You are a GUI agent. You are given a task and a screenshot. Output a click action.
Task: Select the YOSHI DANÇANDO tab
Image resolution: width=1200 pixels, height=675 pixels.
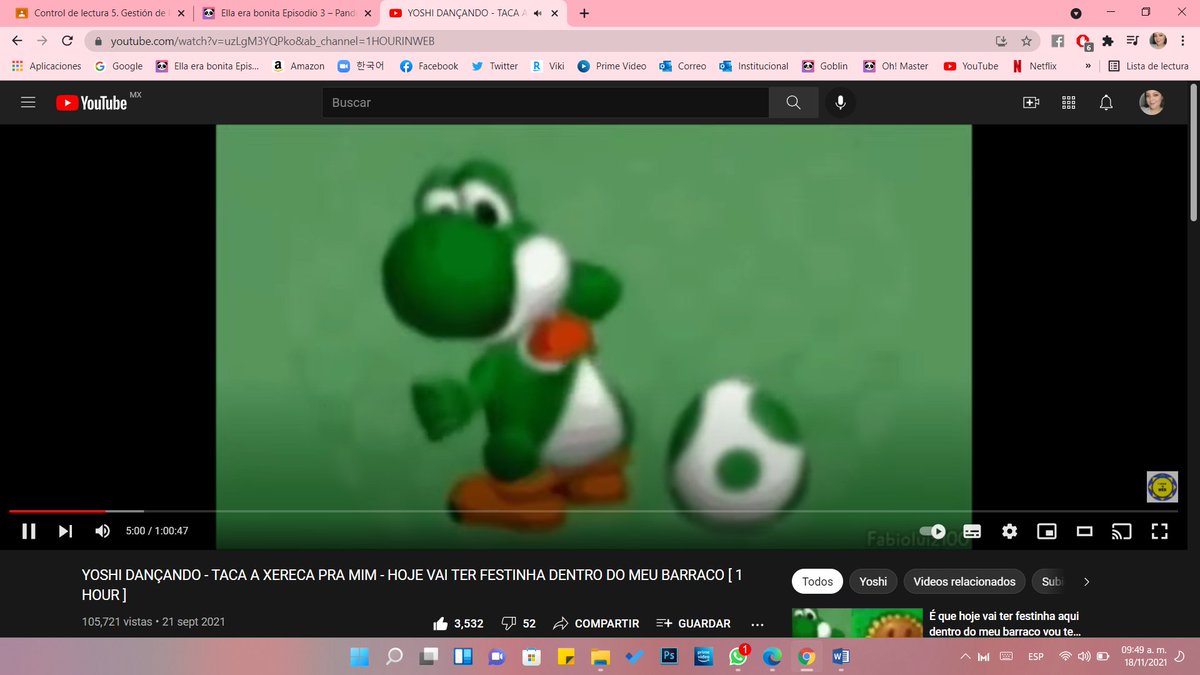tap(474, 13)
